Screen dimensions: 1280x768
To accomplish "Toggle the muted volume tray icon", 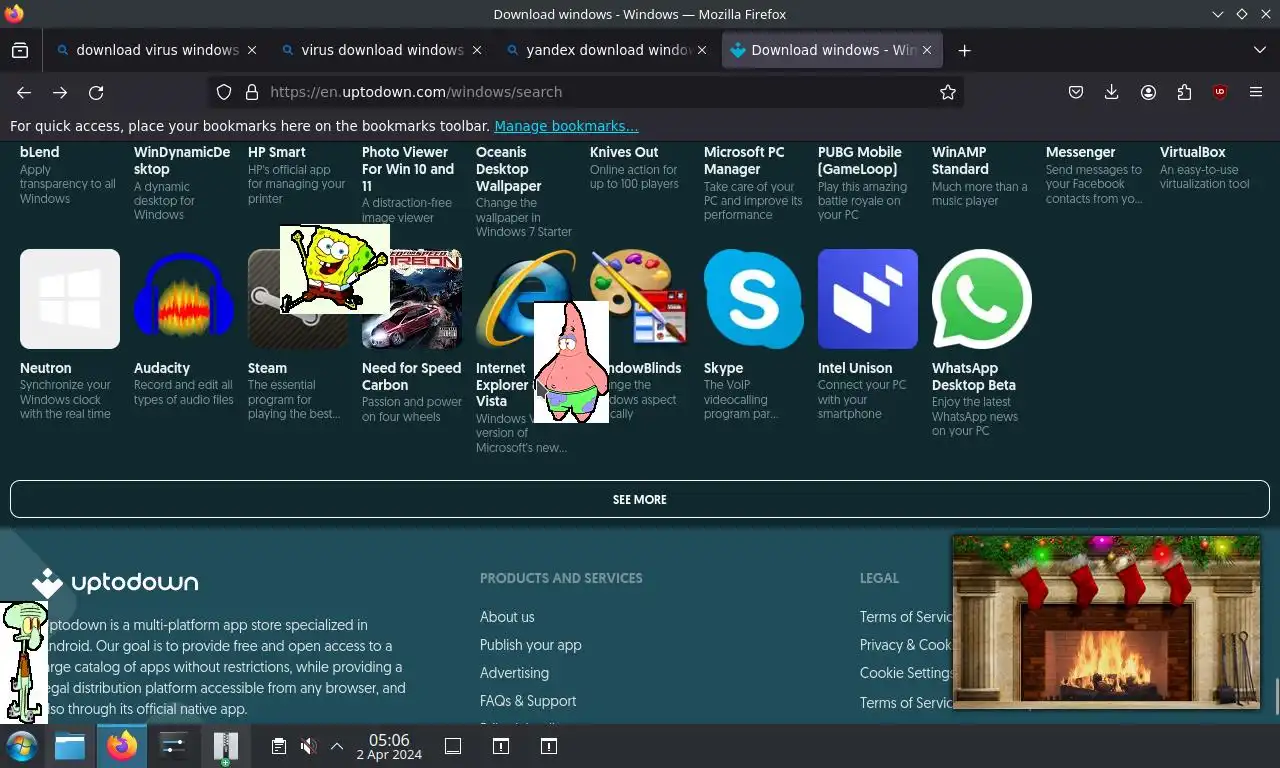I will click(x=308, y=746).
